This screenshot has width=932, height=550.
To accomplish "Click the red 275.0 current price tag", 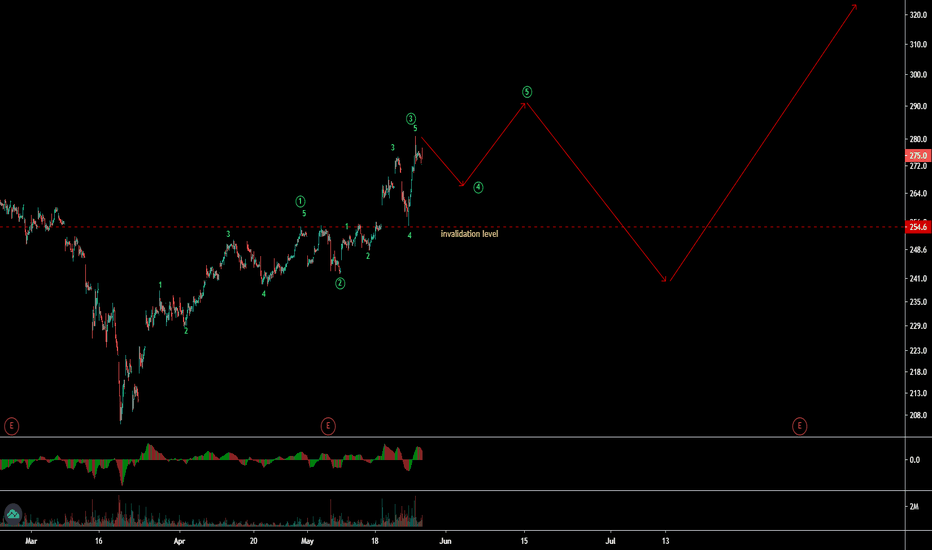I will pos(918,156).
